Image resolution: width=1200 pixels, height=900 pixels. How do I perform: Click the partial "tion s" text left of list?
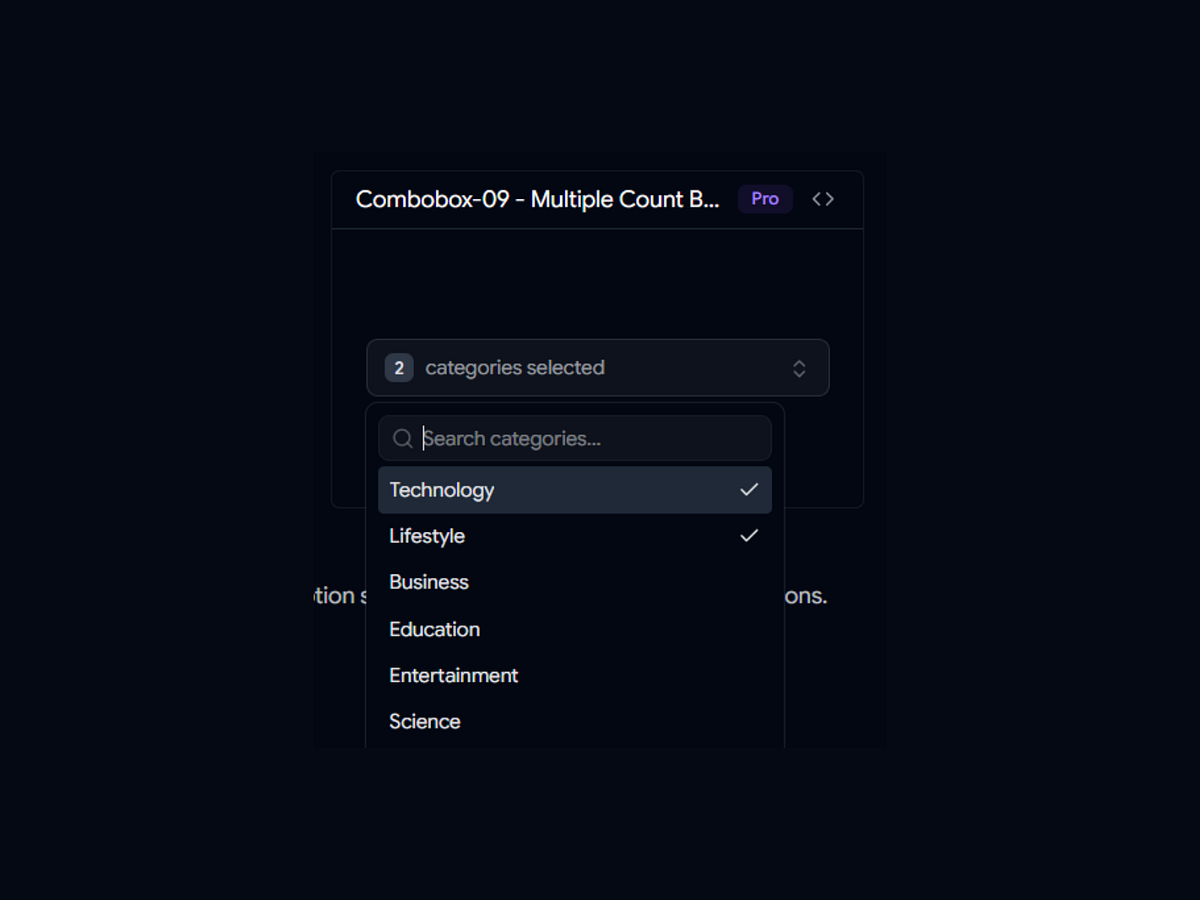point(339,596)
